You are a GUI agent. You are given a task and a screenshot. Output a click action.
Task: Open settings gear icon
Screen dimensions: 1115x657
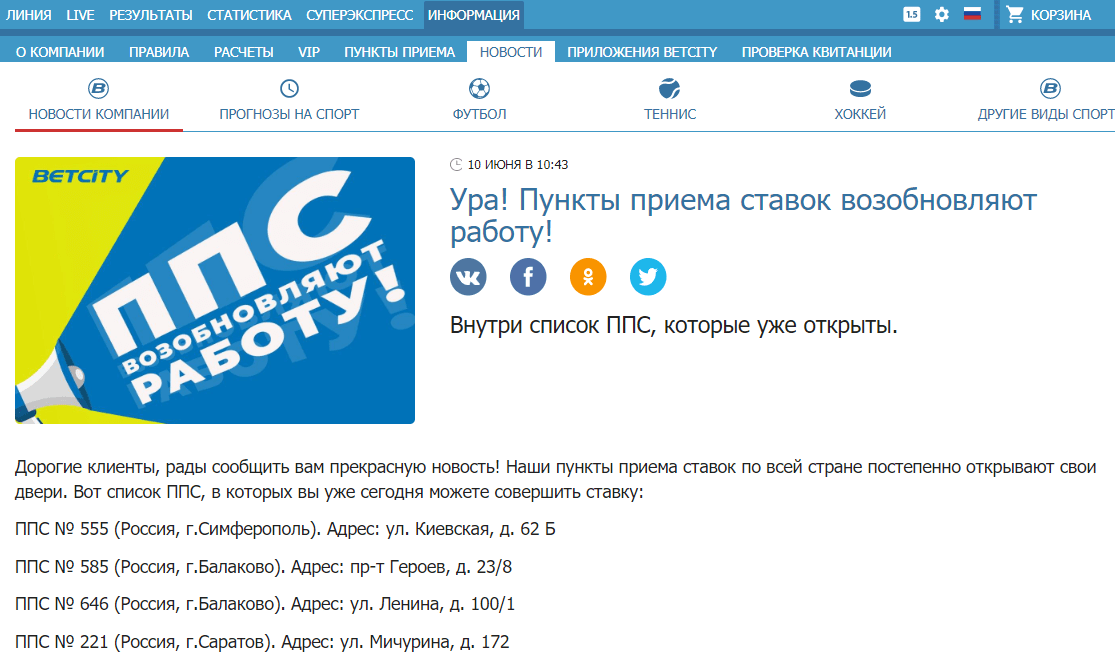coord(941,14)
